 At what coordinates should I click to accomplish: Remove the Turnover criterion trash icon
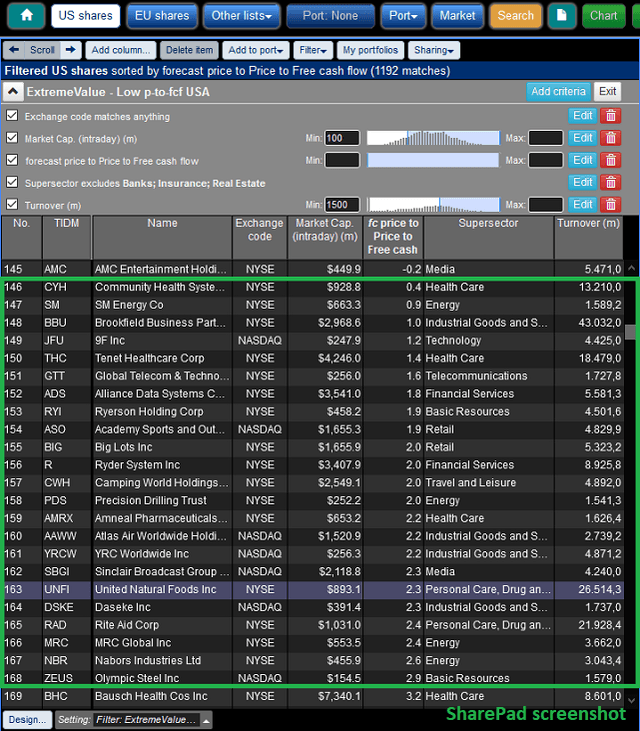pyautogui.click(x=611, y=205)
